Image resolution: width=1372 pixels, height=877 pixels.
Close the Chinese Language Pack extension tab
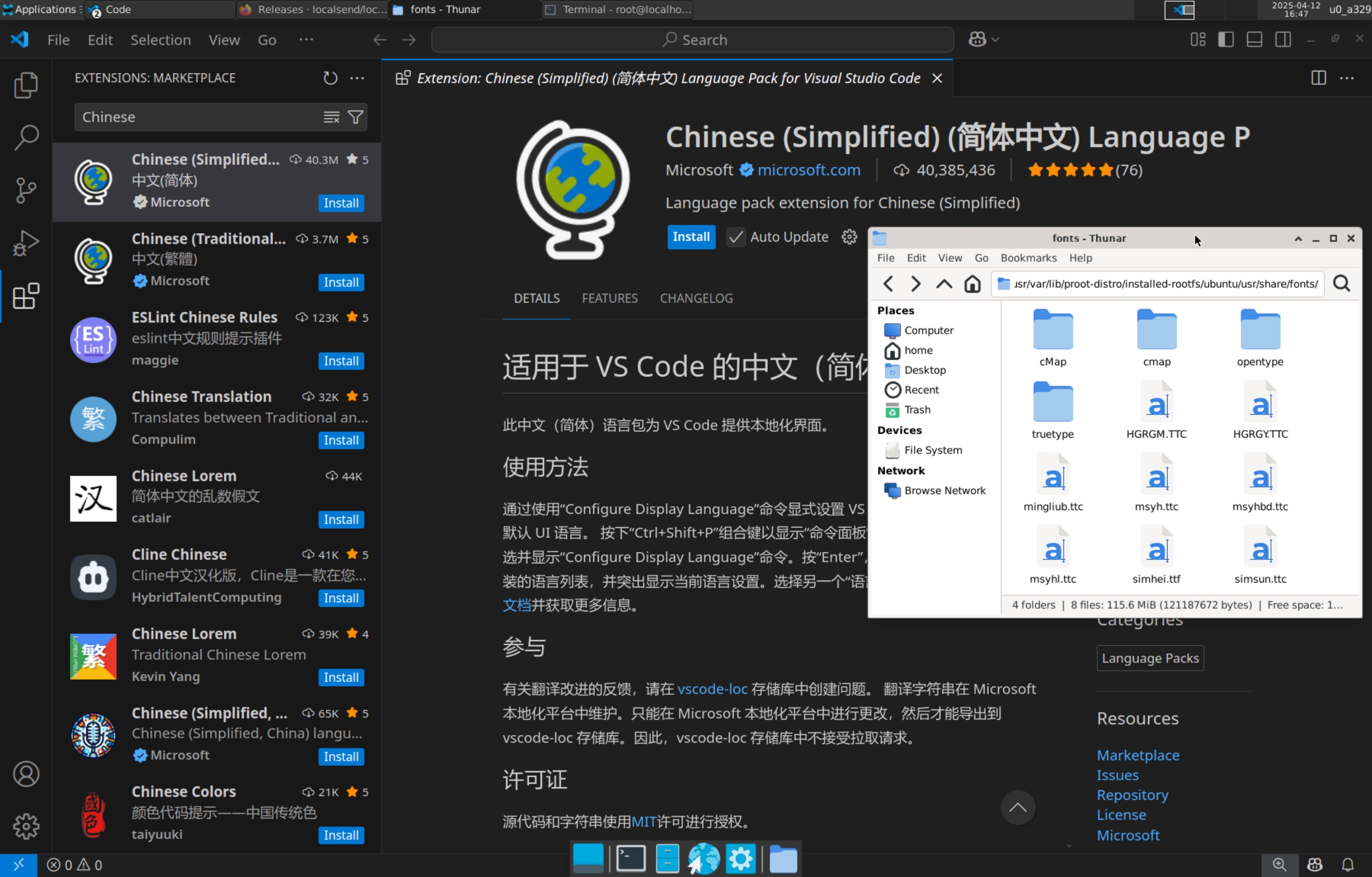pyautogui.click(x=937, y=79)
